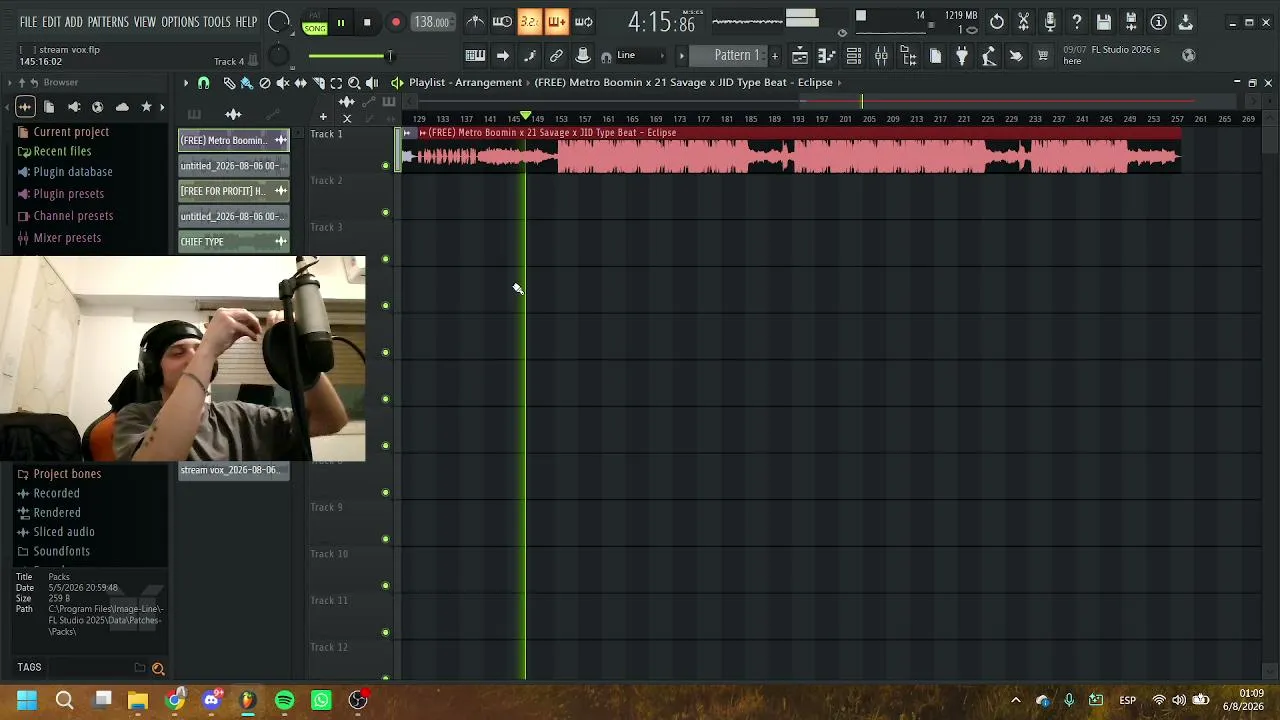Select the Playback speaker tool in playlist
Screen dimensions: 1280x720
(372, 83)
